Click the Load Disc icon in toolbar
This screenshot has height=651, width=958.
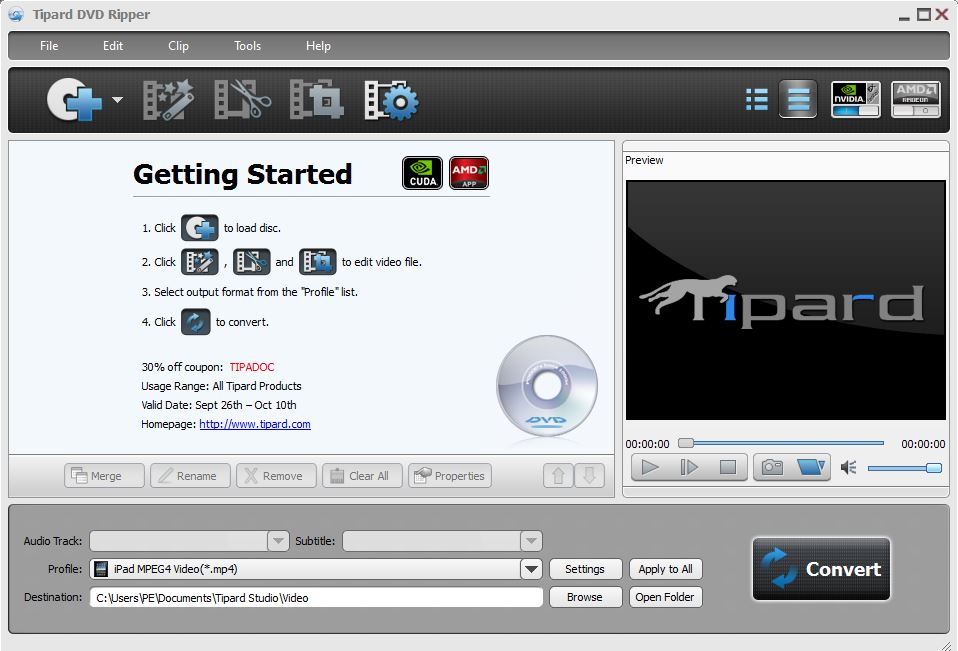[74, 99]
